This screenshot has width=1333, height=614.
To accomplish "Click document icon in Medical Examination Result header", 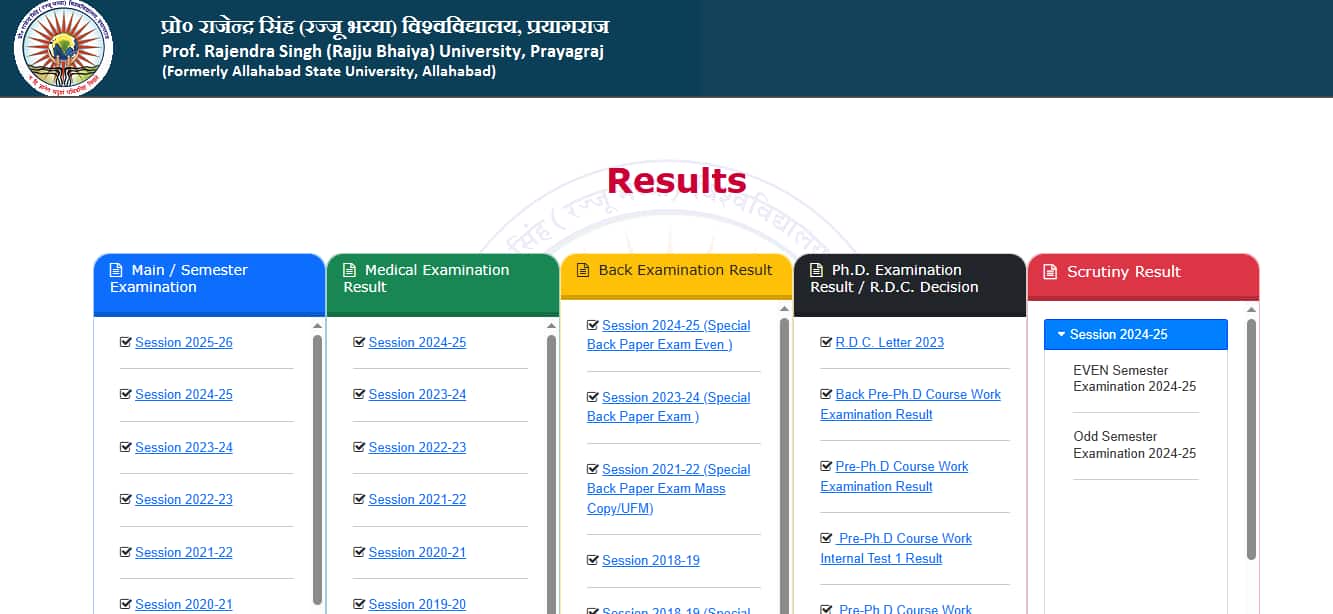I will 349,270.
